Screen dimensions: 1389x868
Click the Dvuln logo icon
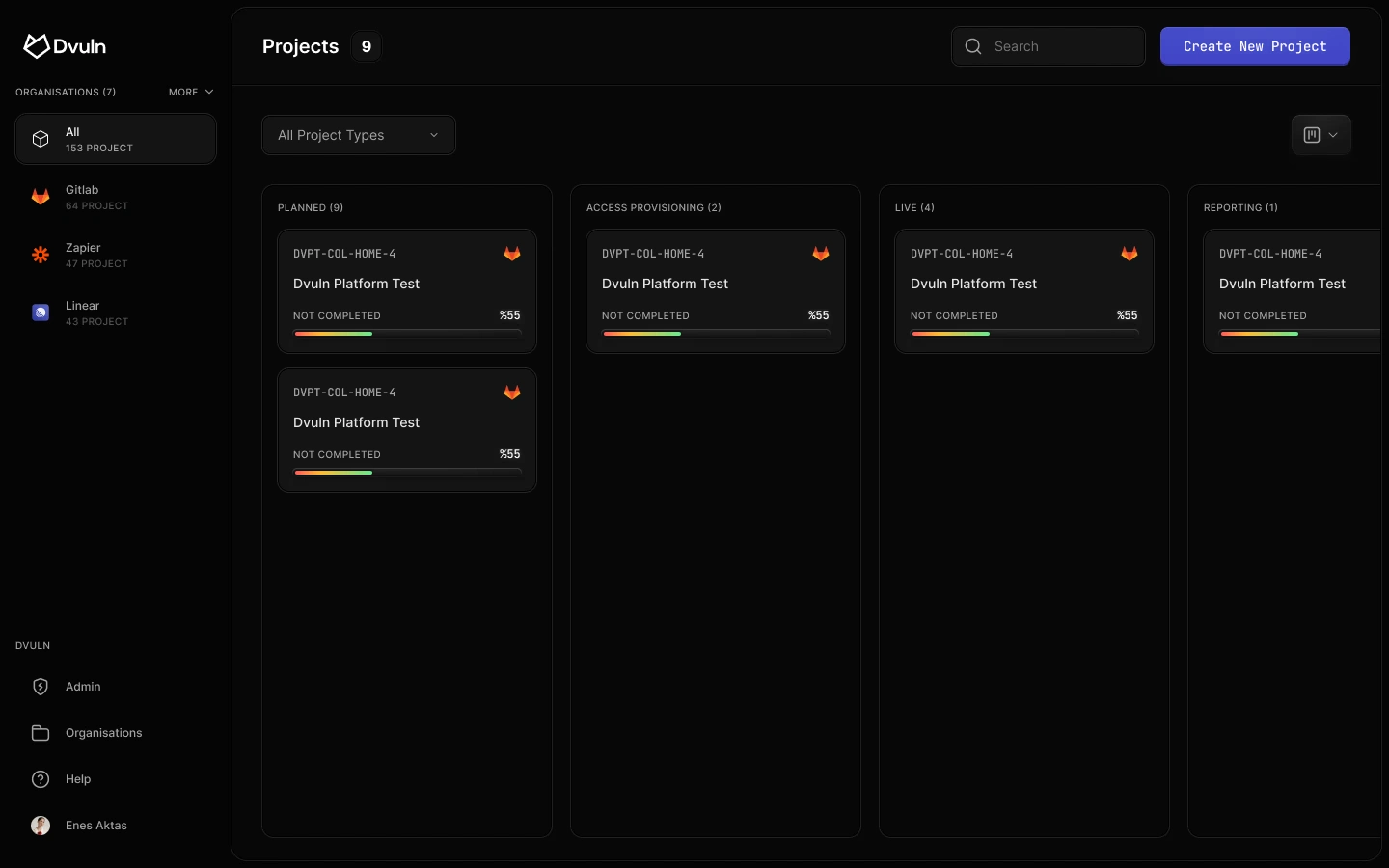(x=37, y=46)
